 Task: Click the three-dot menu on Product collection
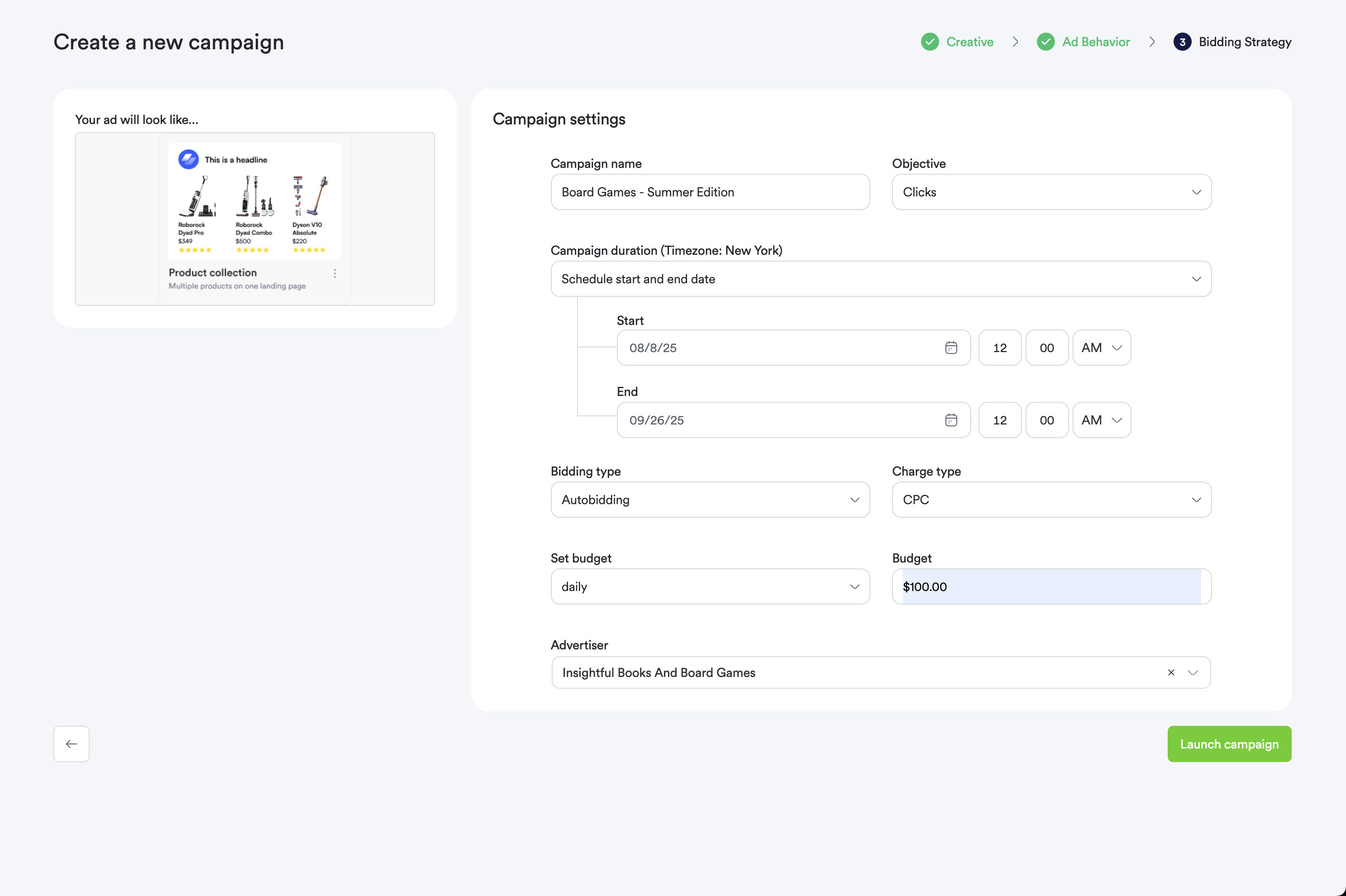335,274
